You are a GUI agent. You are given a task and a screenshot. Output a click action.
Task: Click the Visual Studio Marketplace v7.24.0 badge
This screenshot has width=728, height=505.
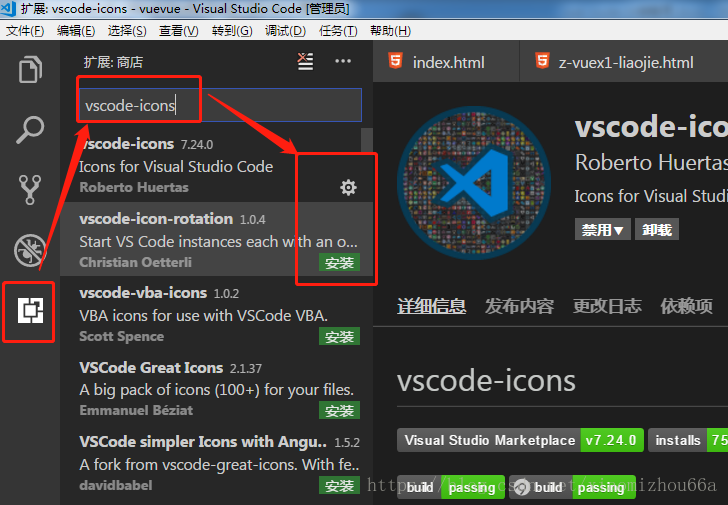520,440
